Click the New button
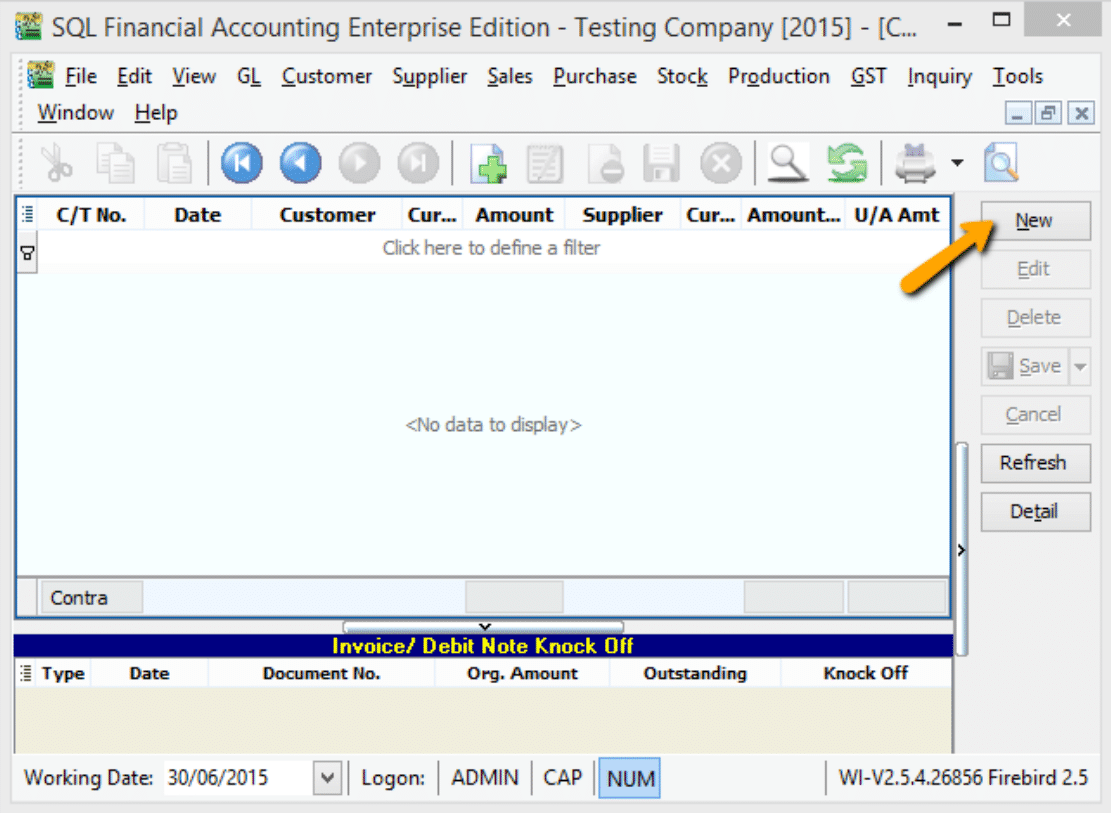 pos(1034,220)
